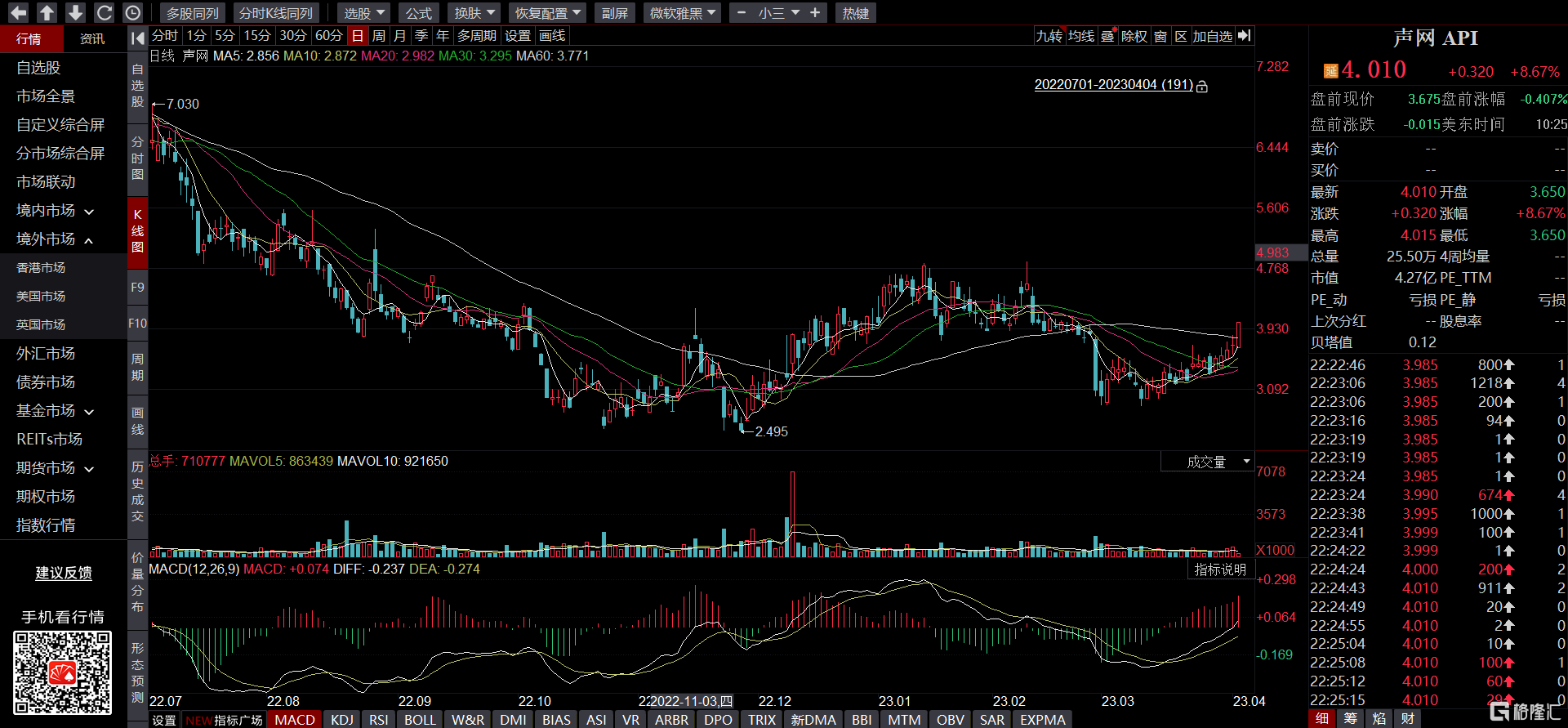Switch to the 资讯 tab

tap(91, 38)
